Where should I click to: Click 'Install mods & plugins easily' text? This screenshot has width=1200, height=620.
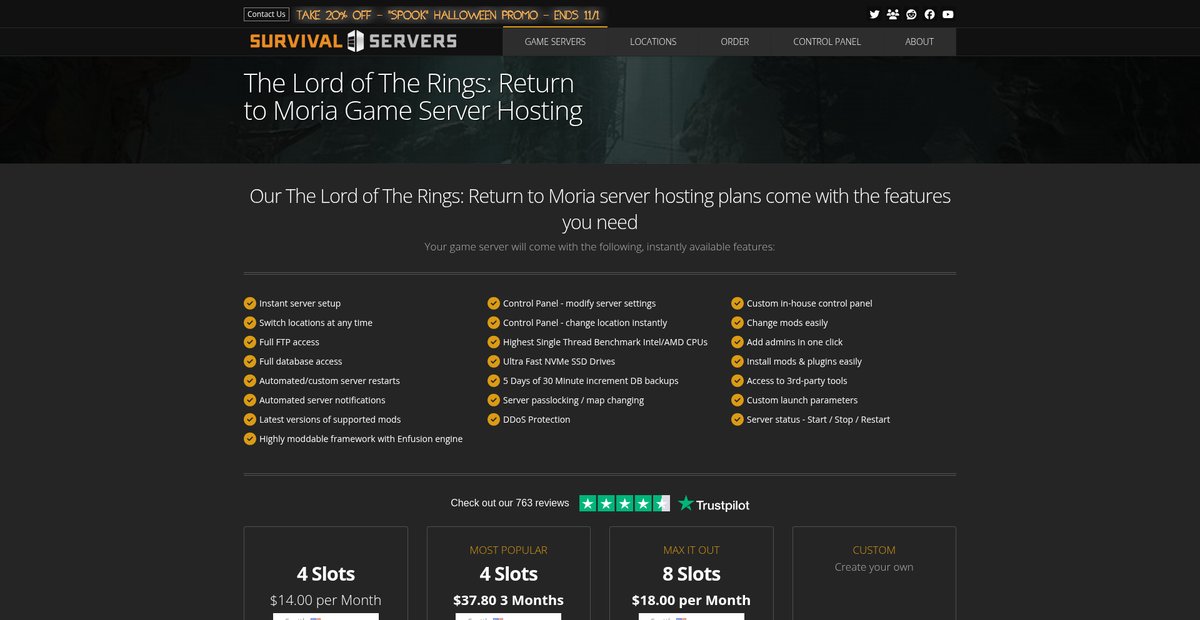point(804,362)
